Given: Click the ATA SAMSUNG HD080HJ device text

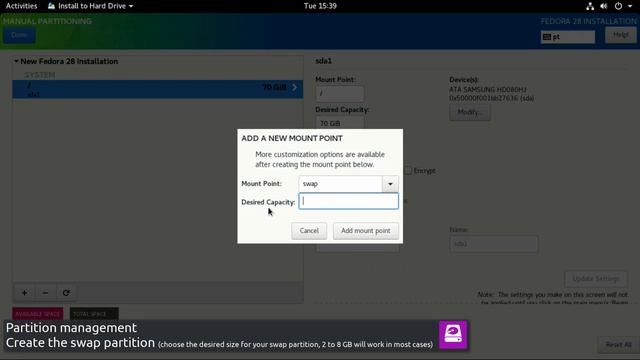Looking at the screenshot, I should (488, 89).
